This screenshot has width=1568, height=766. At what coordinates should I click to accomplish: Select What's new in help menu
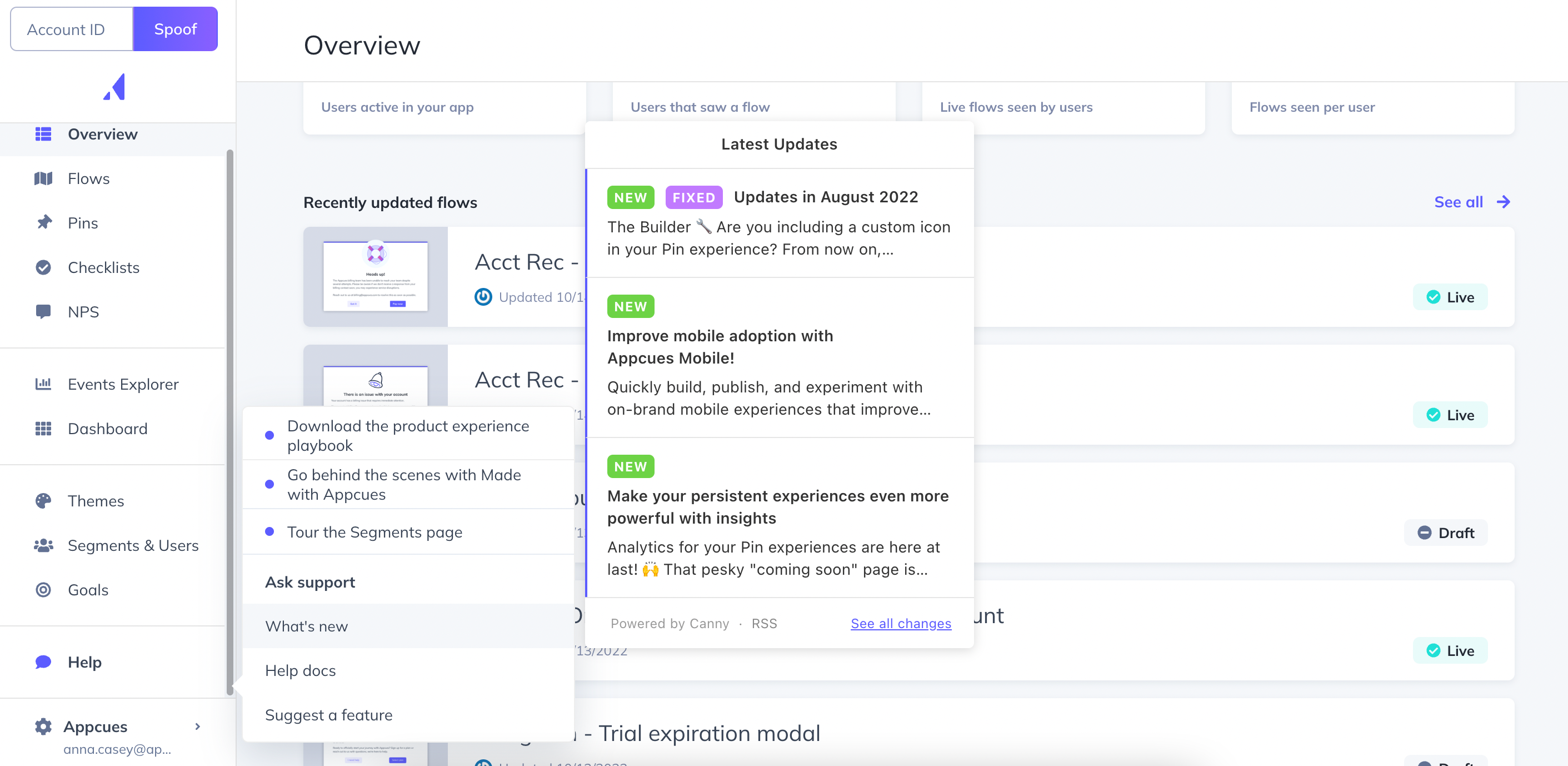pyautogui.click(x=408, y=626)
